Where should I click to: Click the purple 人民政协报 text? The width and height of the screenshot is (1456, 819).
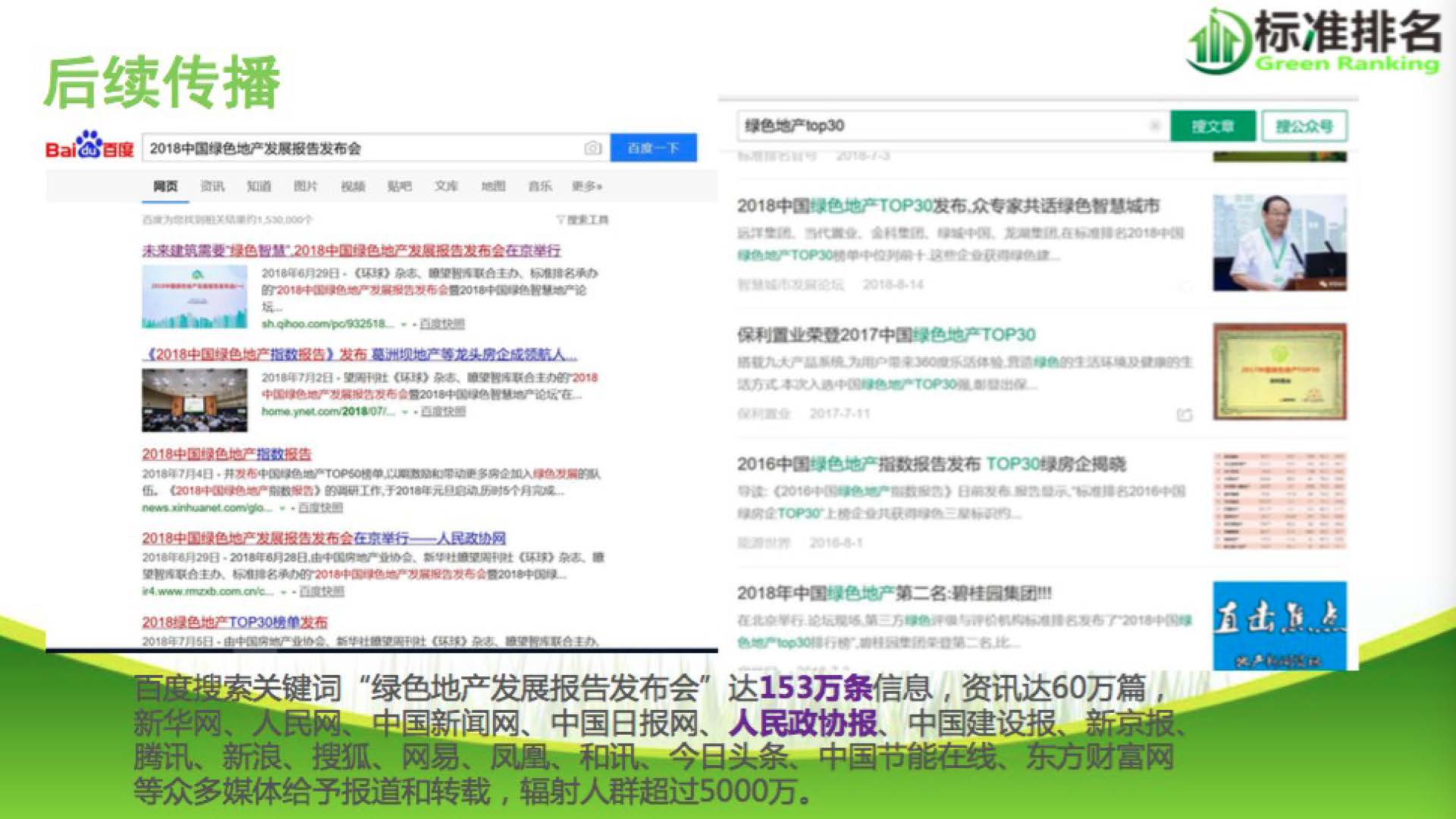803,723
